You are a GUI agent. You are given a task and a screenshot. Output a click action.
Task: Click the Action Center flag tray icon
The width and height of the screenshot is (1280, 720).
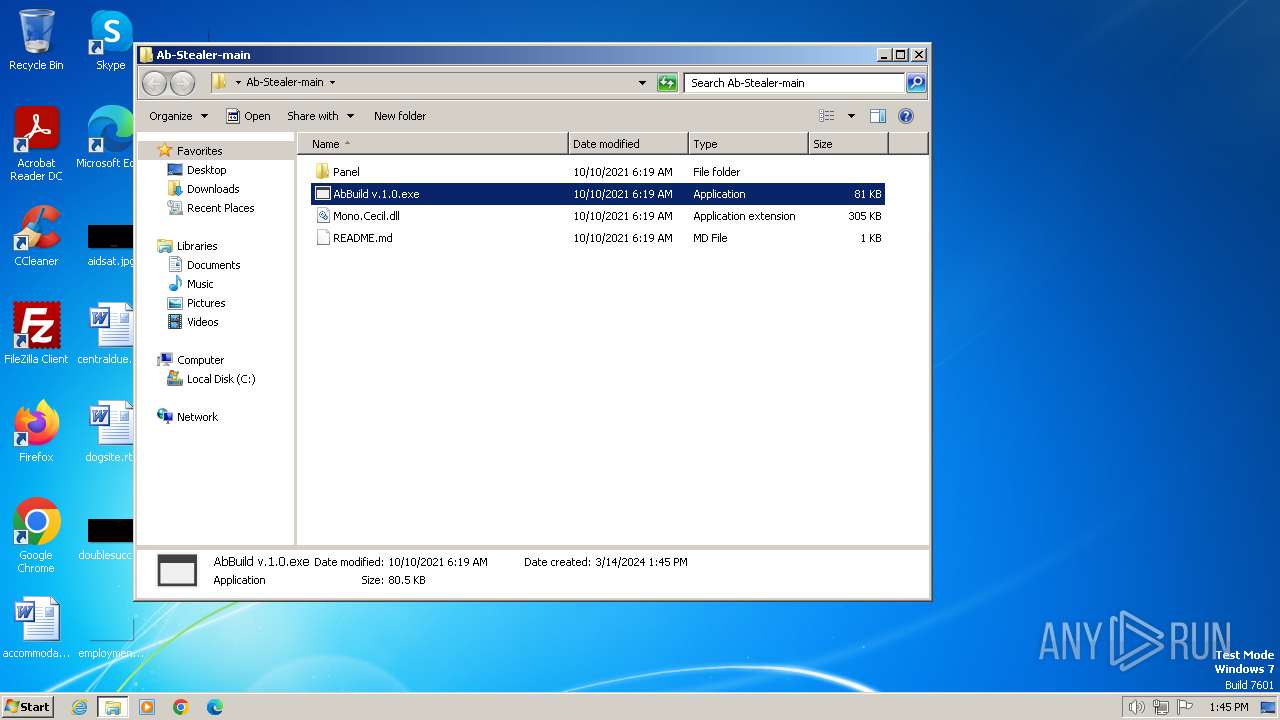point(1185,707)
